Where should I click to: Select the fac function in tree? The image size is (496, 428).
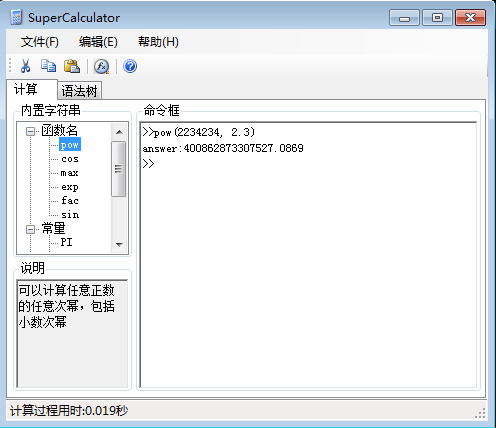point(70,201)
